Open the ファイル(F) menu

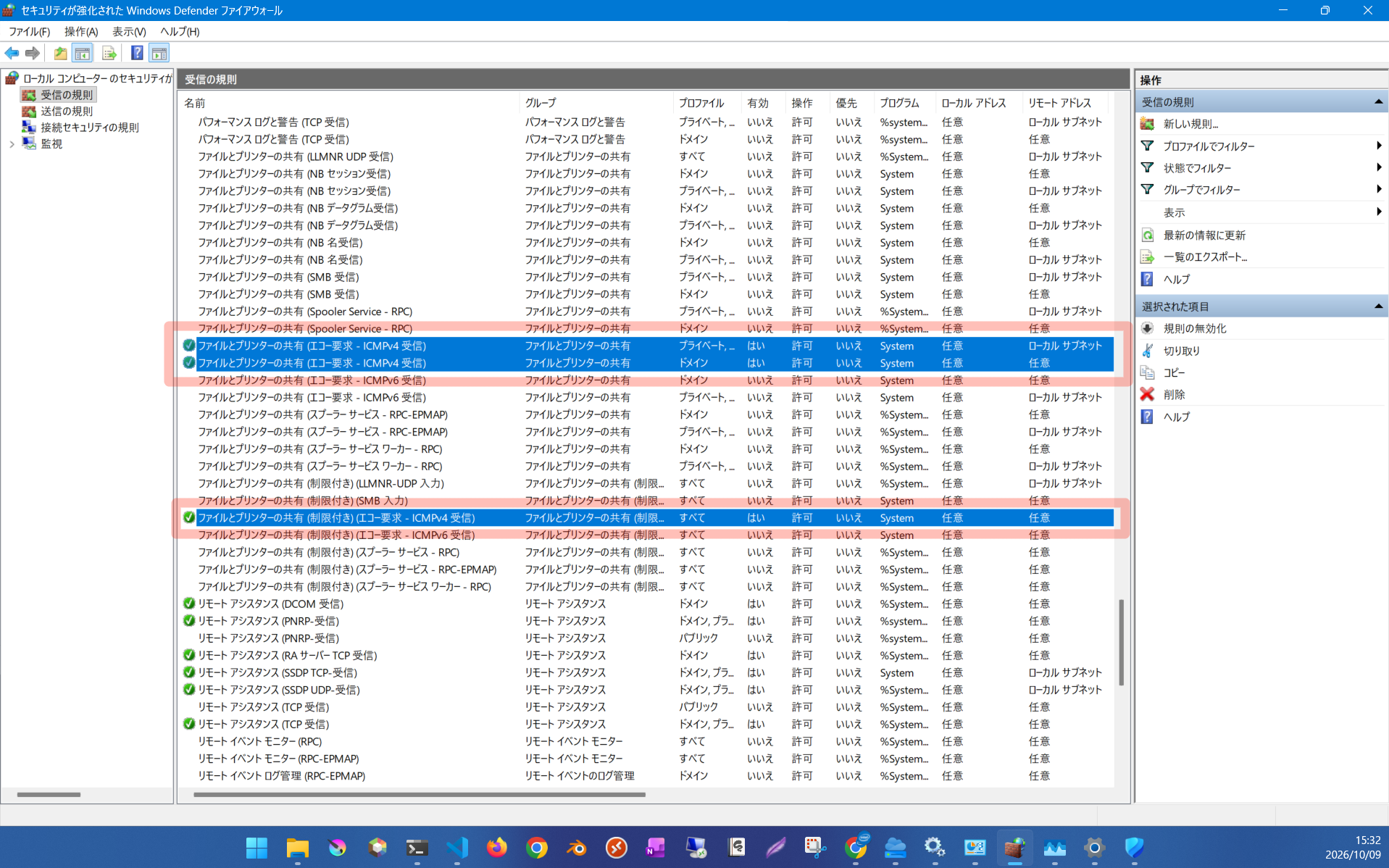29,31
